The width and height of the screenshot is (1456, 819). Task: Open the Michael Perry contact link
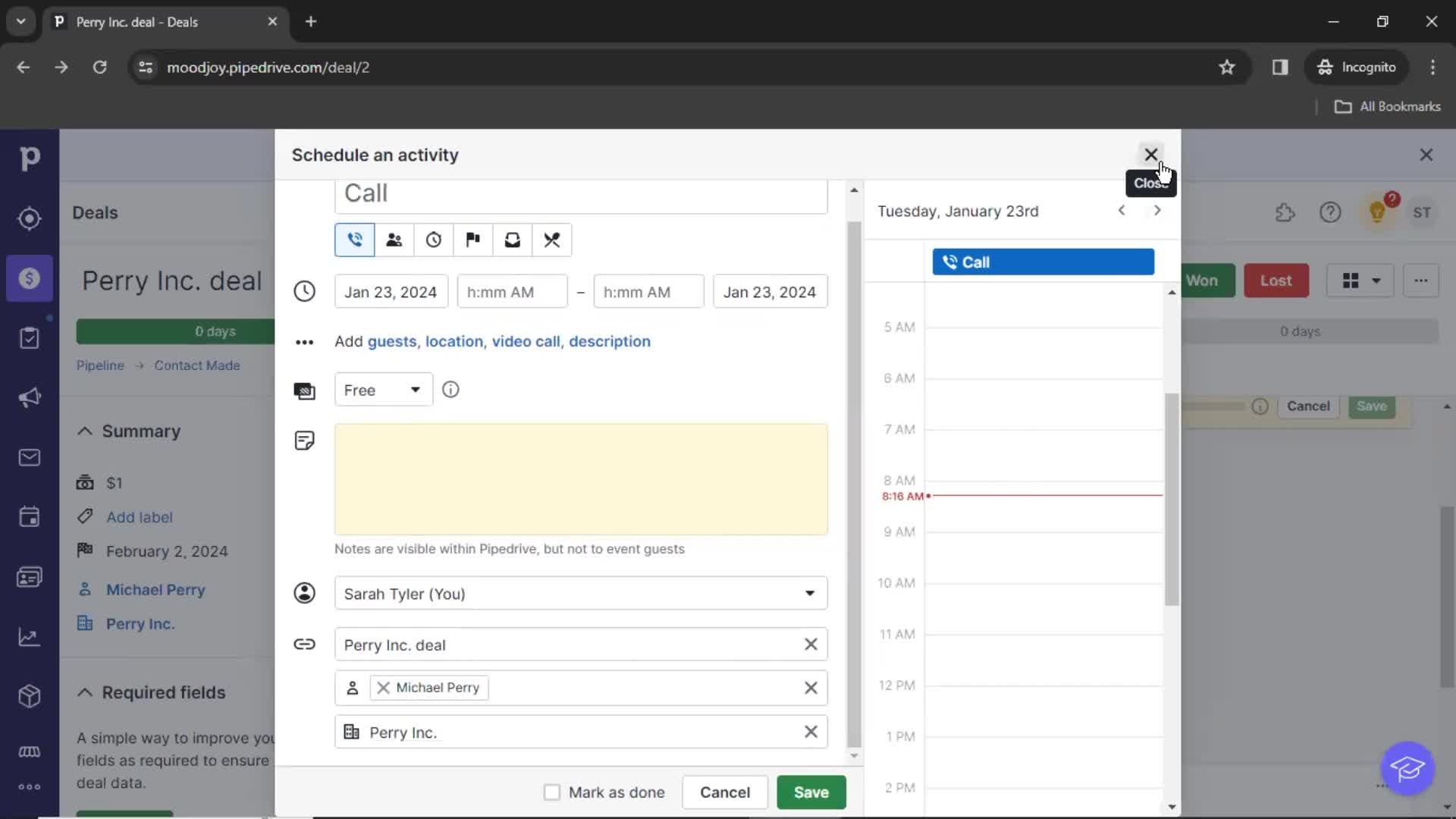(155, 590)
